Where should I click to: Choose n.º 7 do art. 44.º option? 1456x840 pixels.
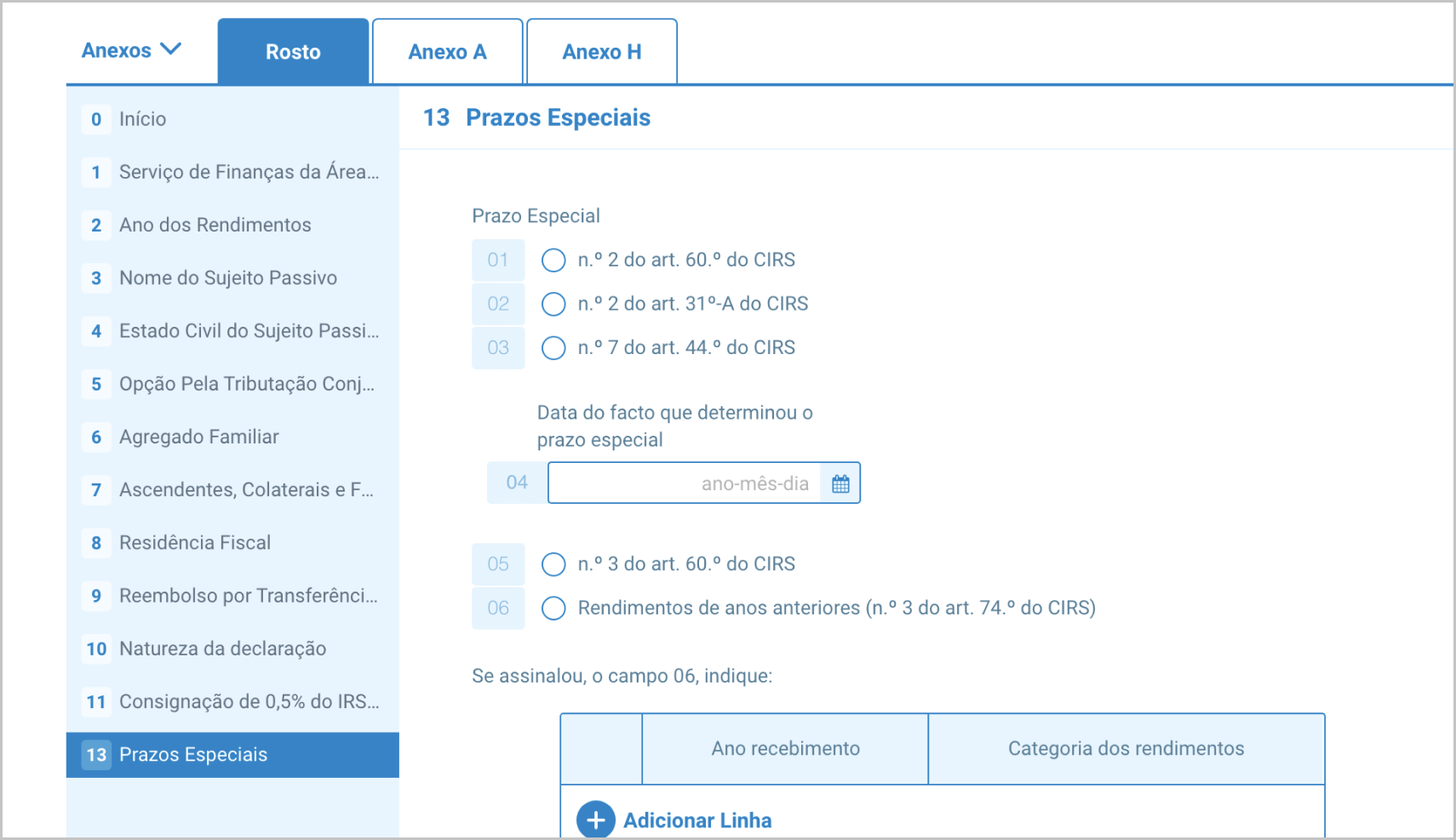pos(553,348)
